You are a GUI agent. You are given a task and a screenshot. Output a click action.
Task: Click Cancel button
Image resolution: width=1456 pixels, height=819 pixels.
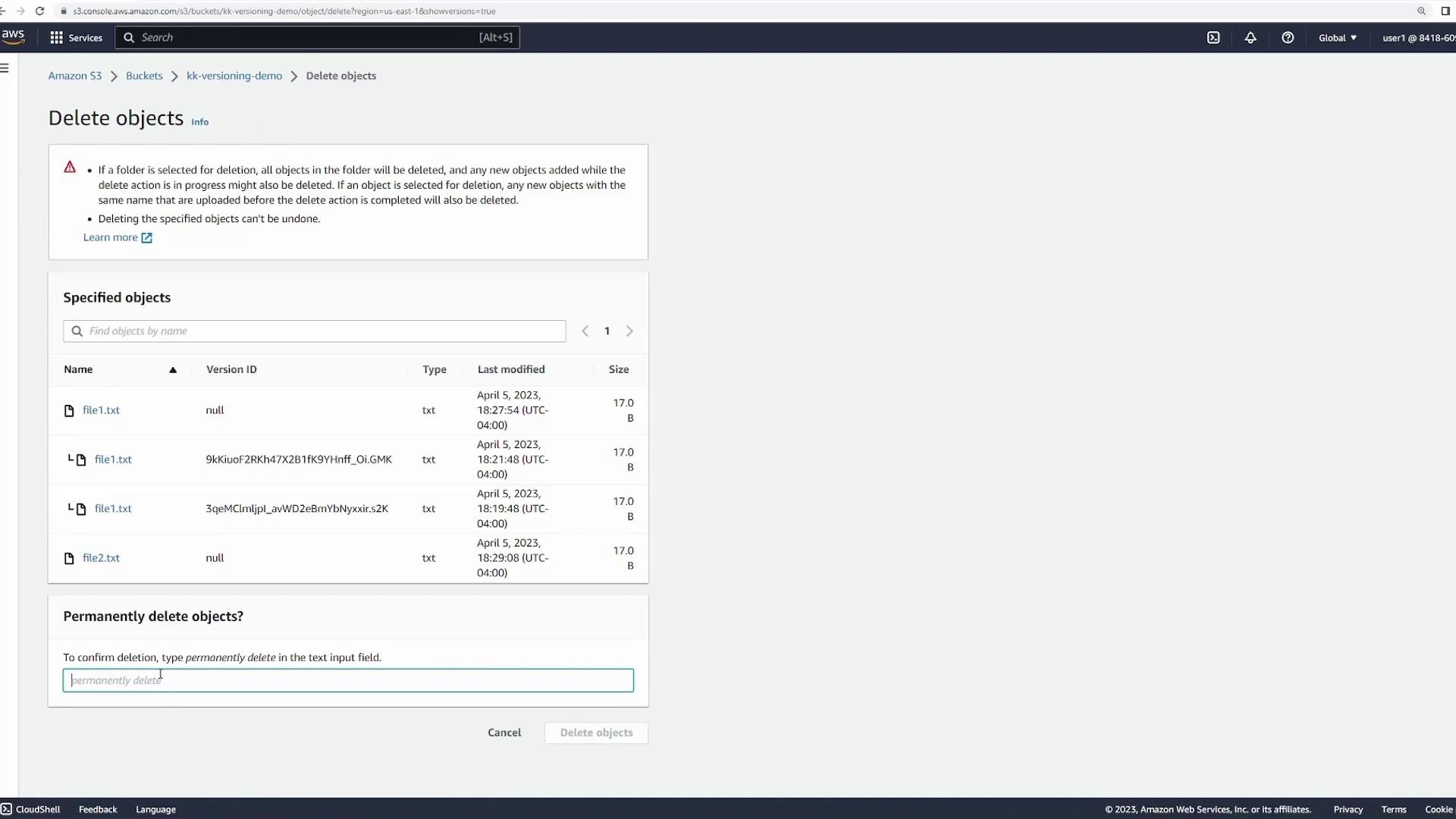click(504, 733)
